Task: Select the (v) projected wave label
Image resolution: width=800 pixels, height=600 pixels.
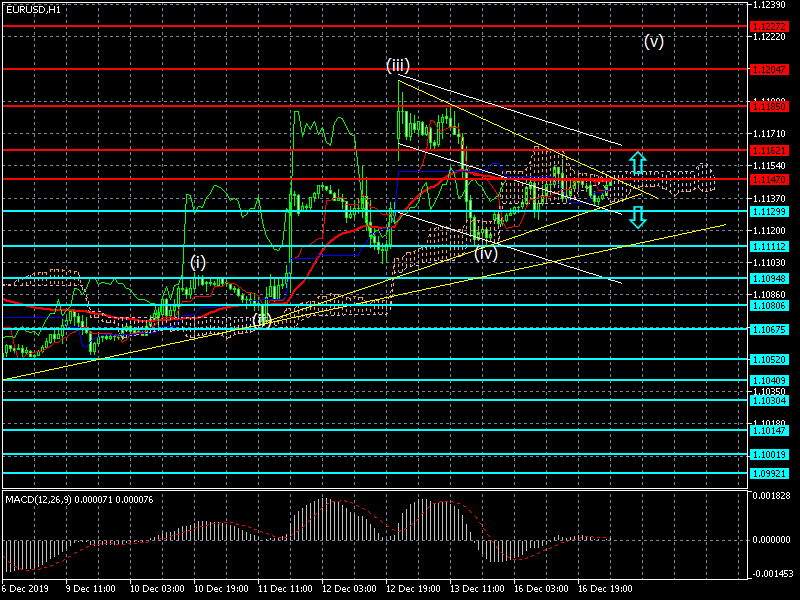Action: [x=654, y=41]
